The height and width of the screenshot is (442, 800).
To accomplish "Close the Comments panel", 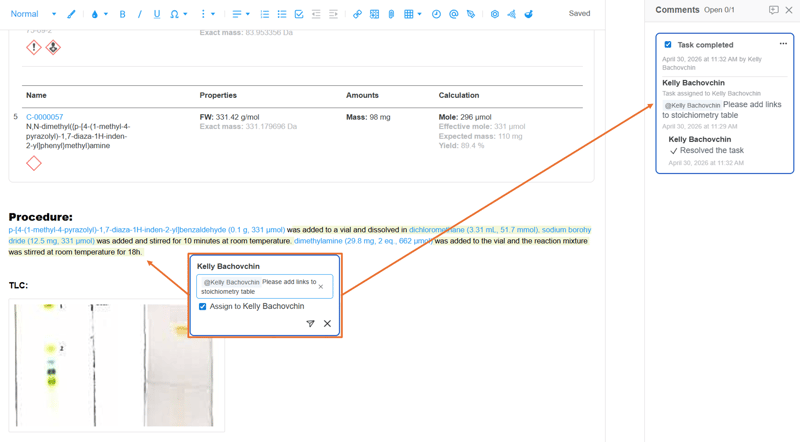I will pyautogui.click(x=789, y=10).
